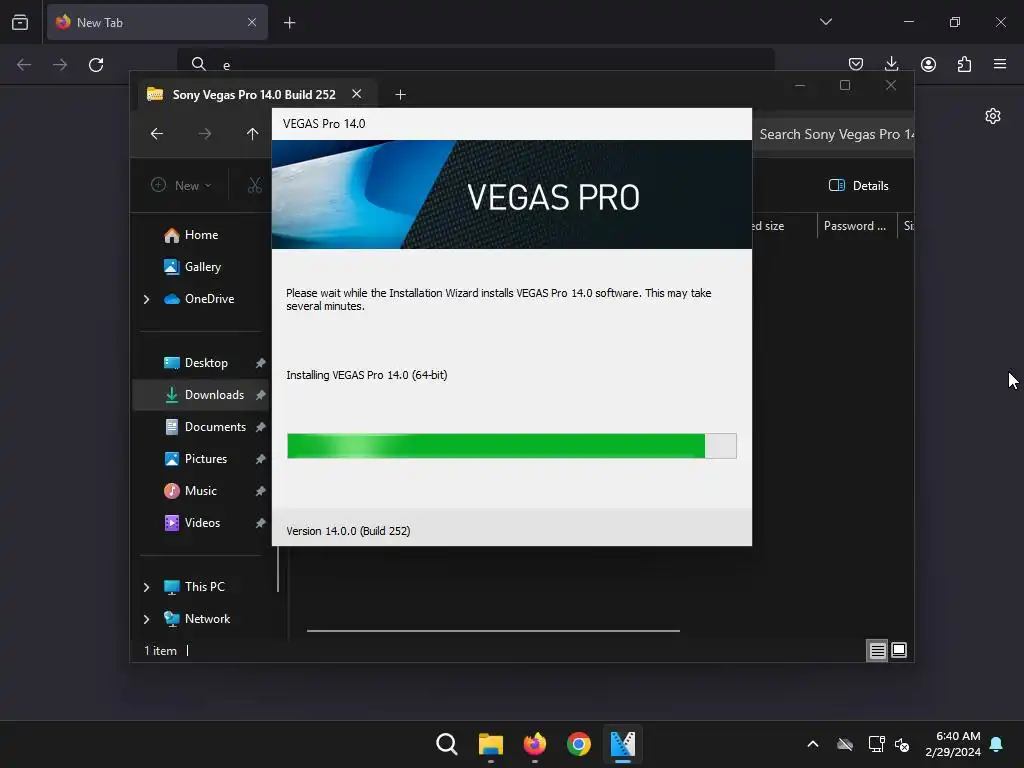1024x768 pixels.
Task: Sort by the Password column header
Action: pyautogui.click(x=855, y=226)
